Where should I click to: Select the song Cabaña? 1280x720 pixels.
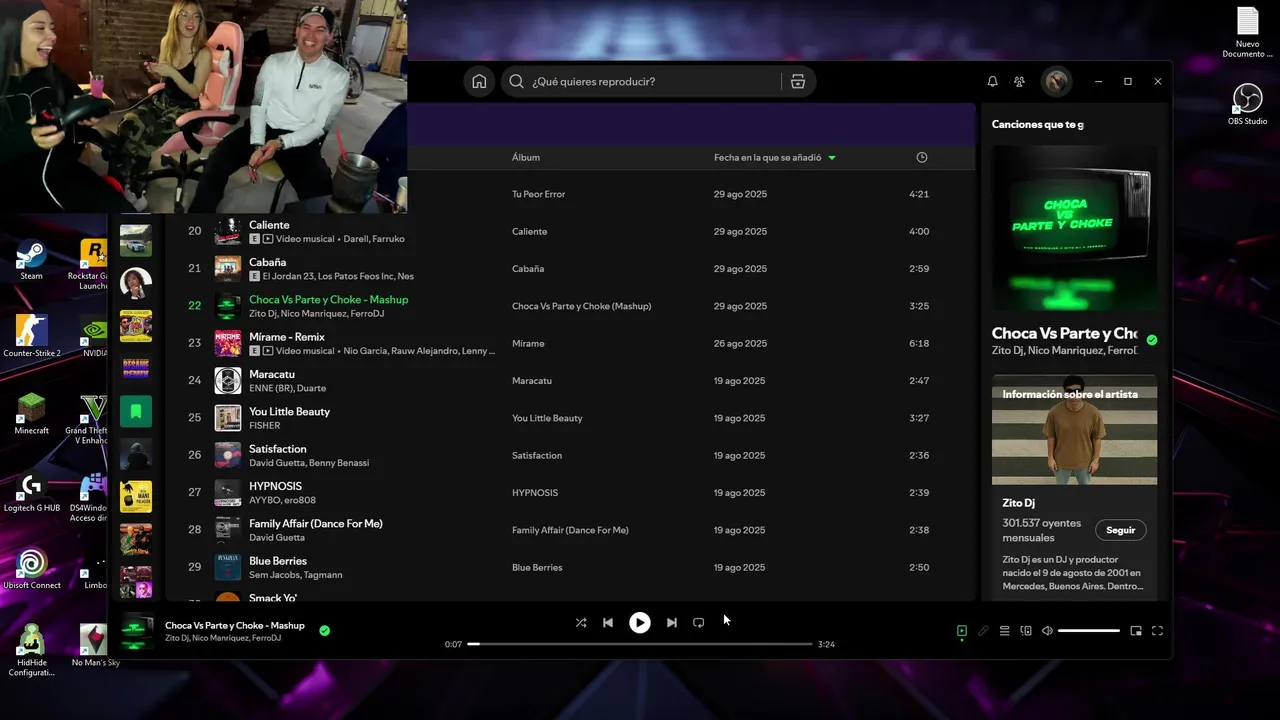coord(267,262)
